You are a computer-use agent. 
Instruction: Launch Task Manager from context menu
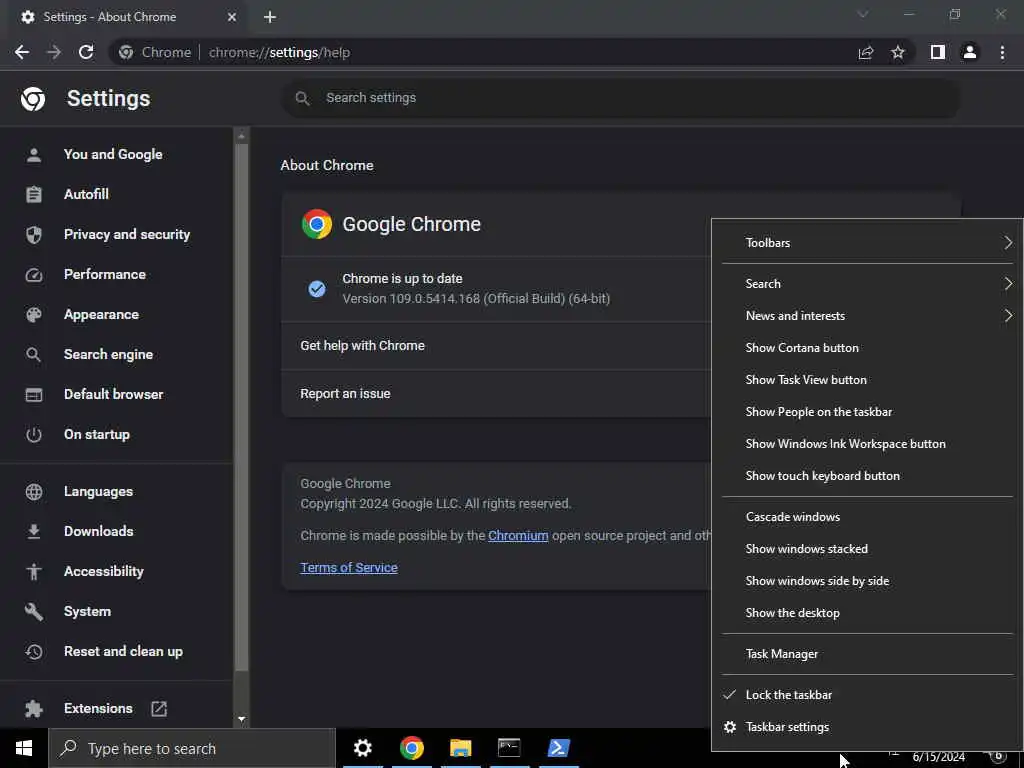pos(867,654)
